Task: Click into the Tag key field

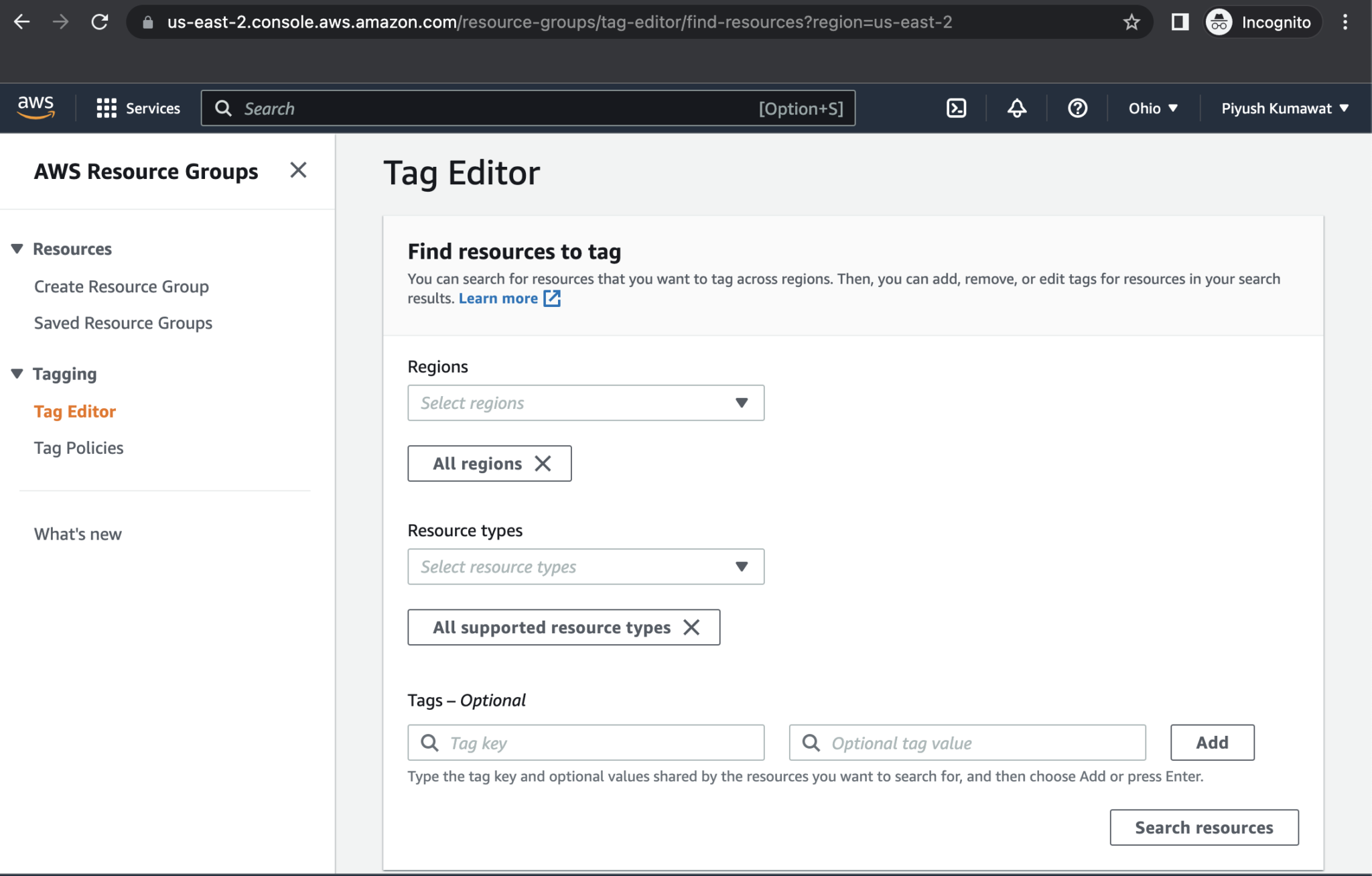Action: pos(585,743)
